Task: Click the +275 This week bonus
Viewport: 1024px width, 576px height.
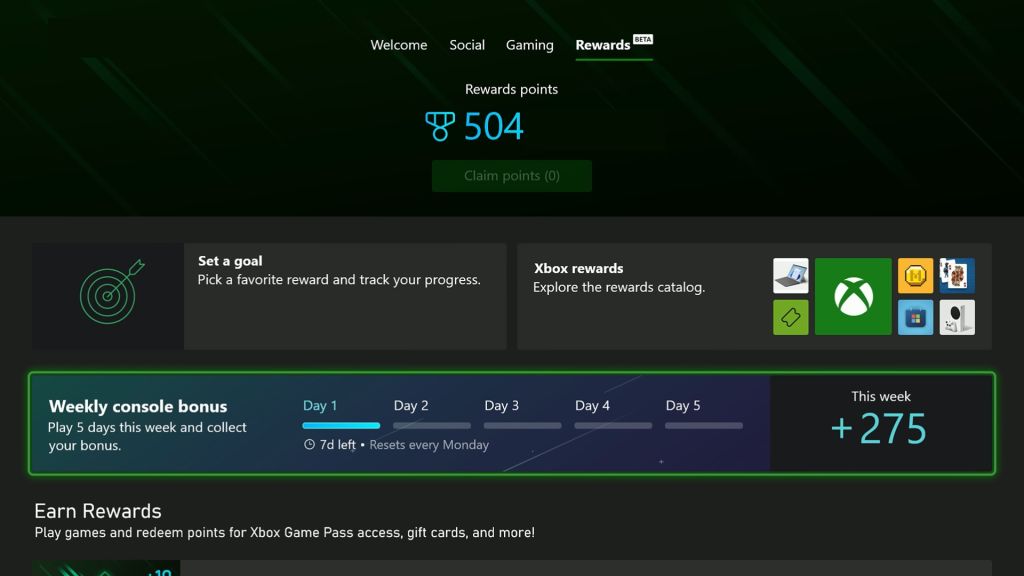Action: [x=879, y=428]
